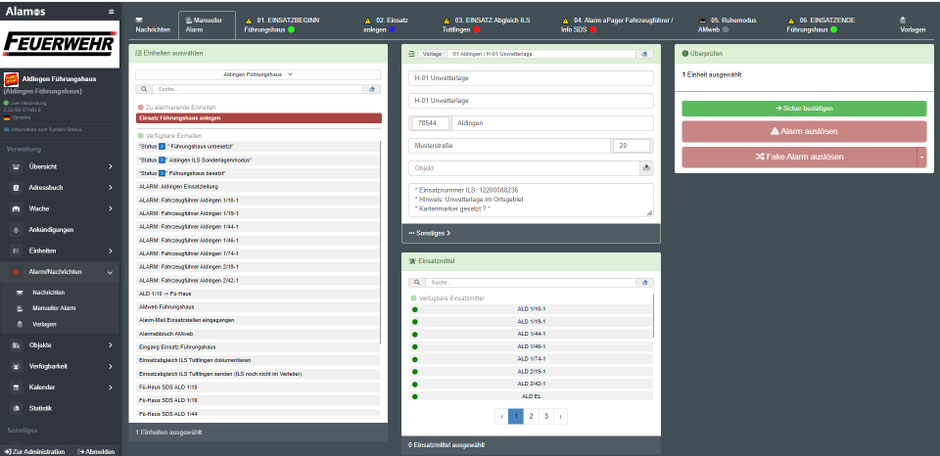Toggle the hamburger menu next to Alamos

111,11
